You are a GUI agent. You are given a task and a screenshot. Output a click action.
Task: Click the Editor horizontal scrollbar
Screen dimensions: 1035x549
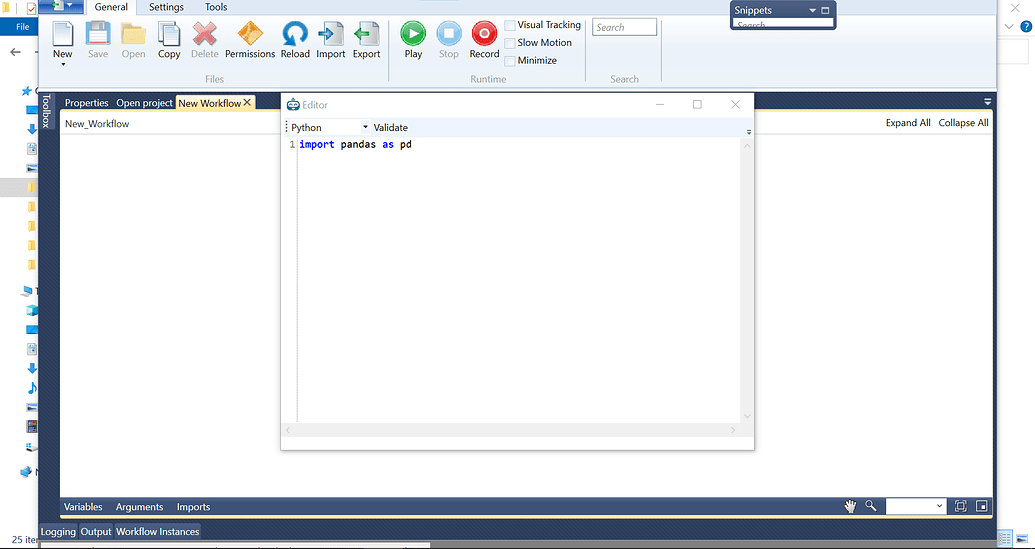coord(510,430)
